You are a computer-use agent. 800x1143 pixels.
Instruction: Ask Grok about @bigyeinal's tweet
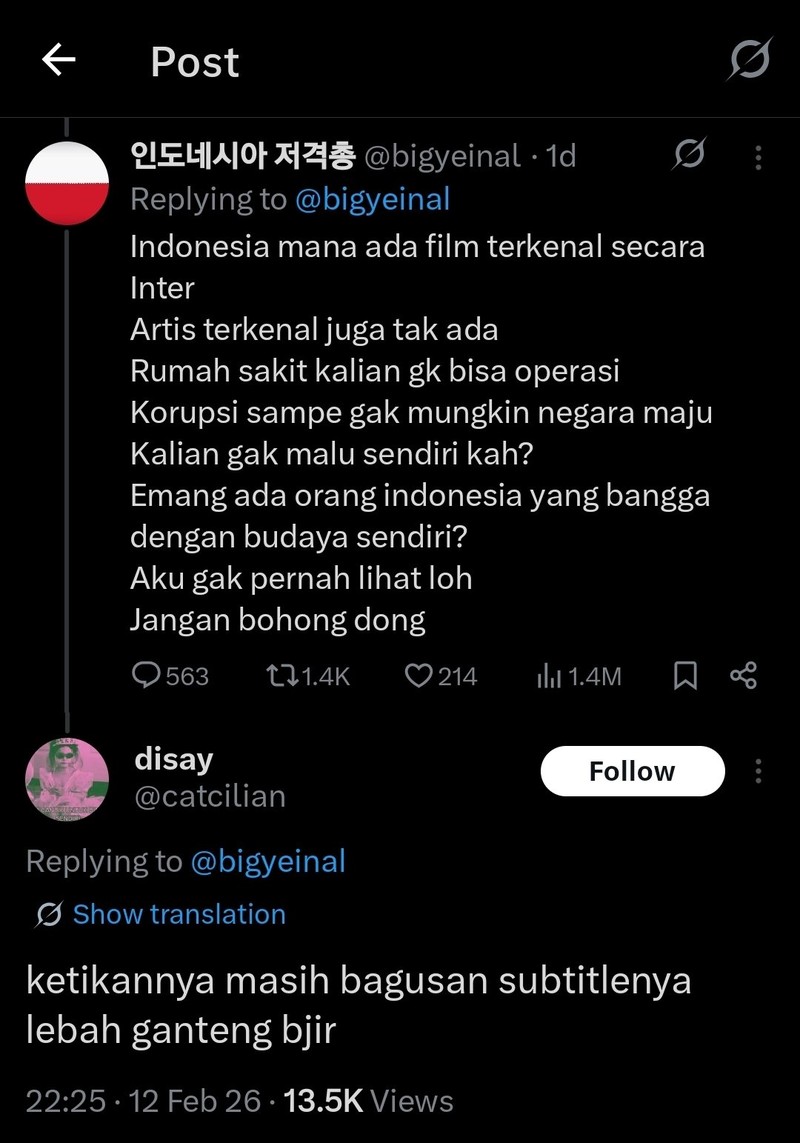688,156
